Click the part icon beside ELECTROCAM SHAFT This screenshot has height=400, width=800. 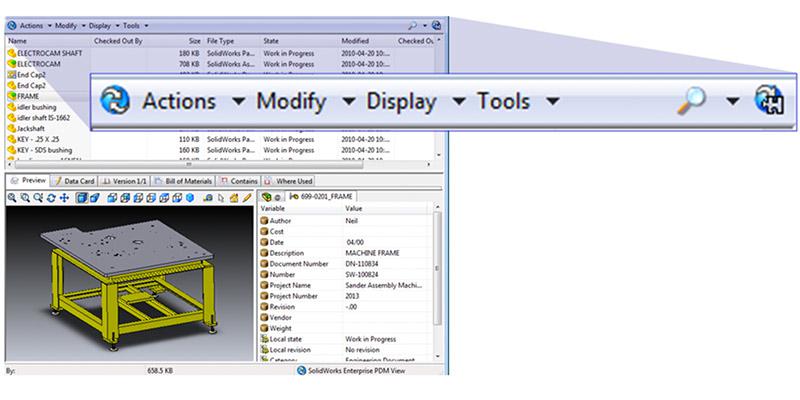(x=12, y=53)
